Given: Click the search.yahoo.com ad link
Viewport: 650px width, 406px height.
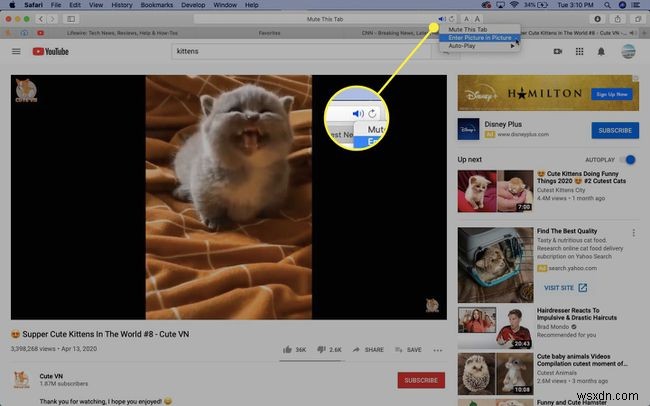Looking at the screenshot, I should click(x=572, y=268).
